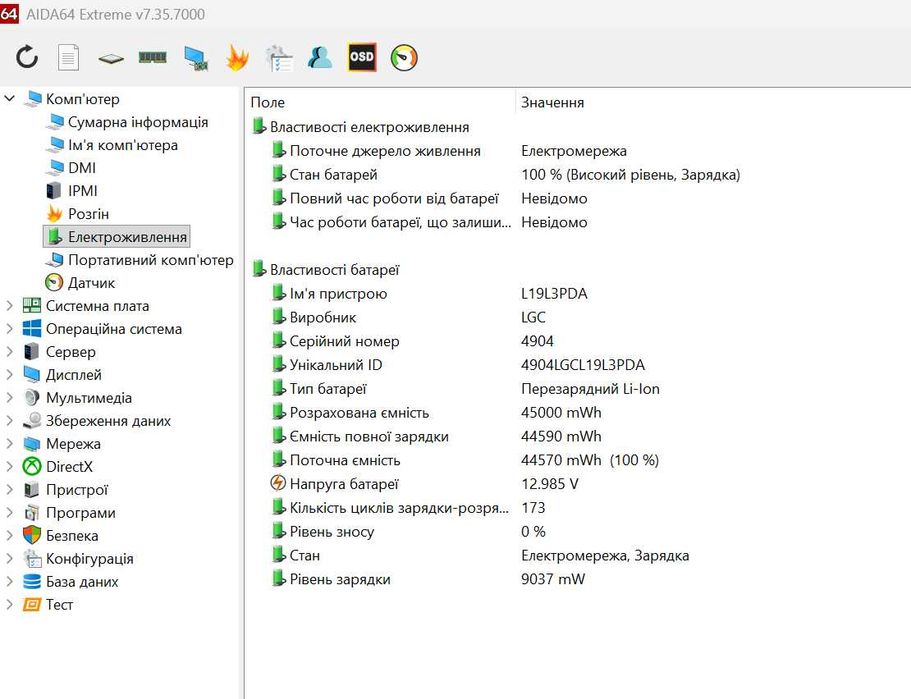Click the user profile toolbar icon

pos(320,58)
